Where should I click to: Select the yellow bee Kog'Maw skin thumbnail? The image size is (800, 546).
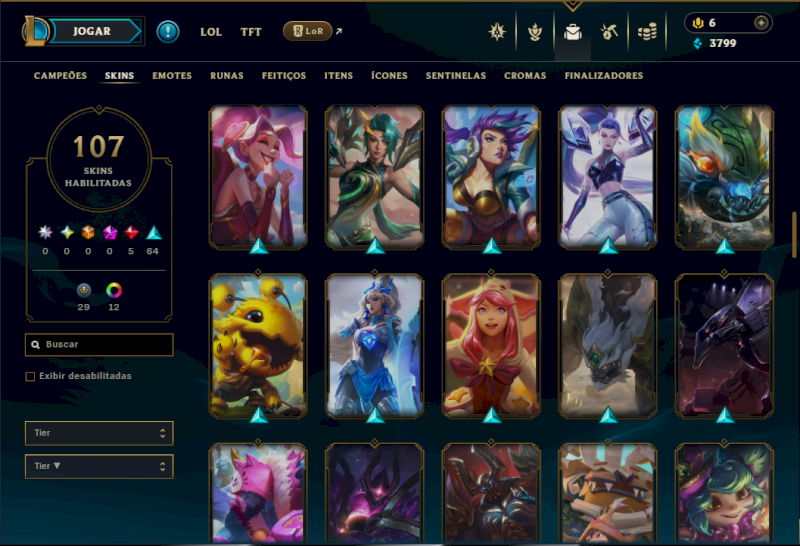coord(258,346)
